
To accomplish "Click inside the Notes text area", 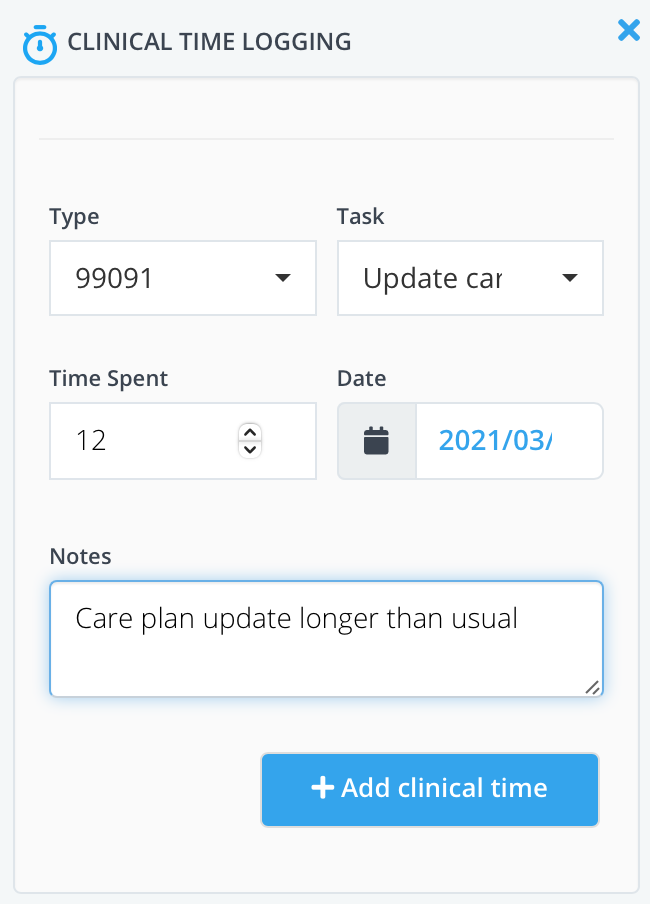I will click(326, 650).
